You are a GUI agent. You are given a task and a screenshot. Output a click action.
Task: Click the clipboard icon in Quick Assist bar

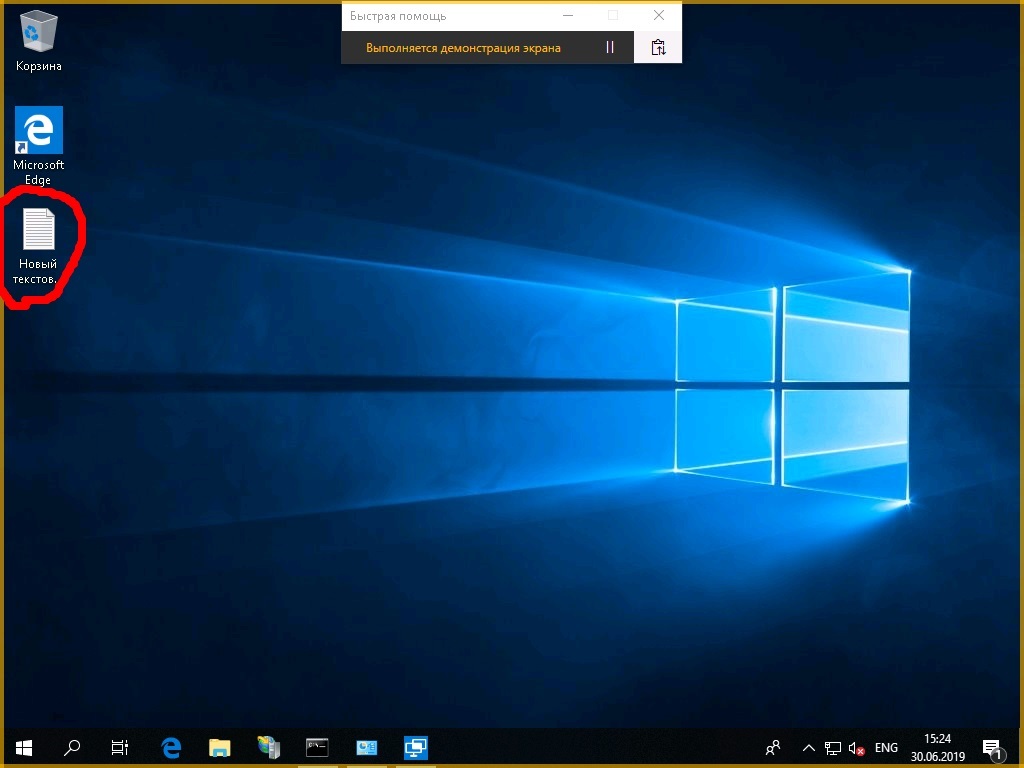658,47
